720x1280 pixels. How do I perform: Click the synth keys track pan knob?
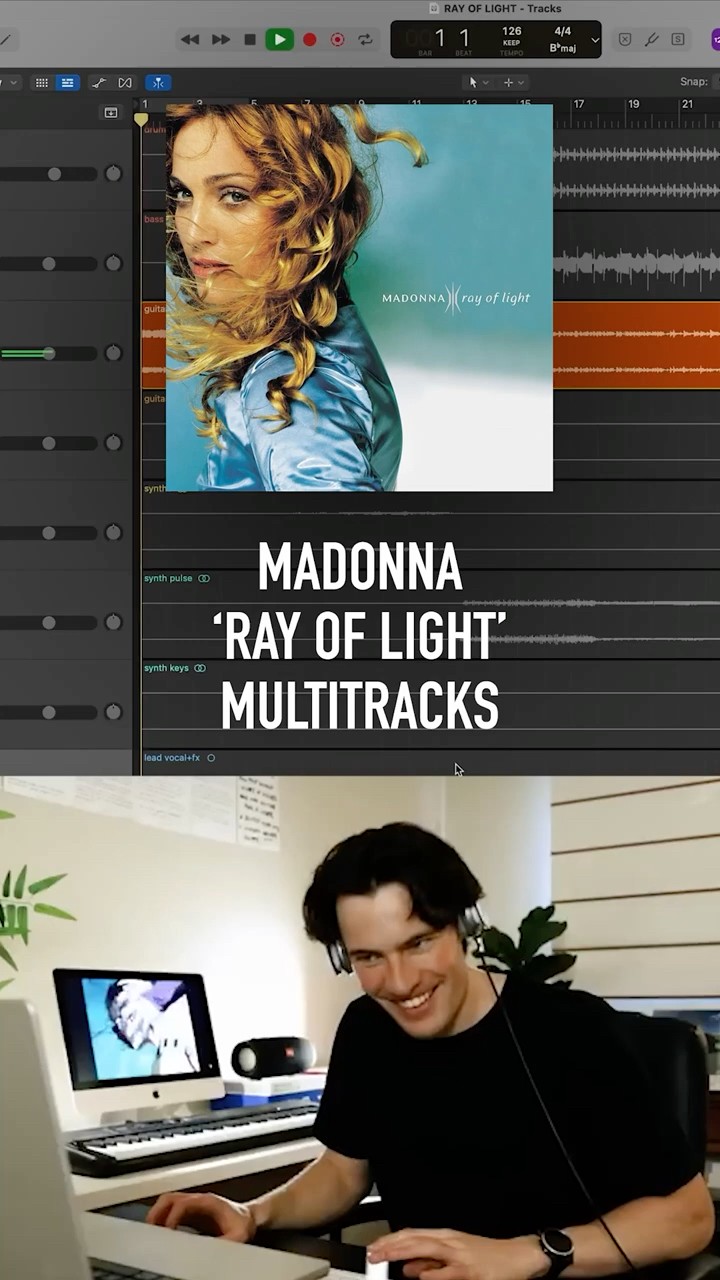(x=113, y=713)
